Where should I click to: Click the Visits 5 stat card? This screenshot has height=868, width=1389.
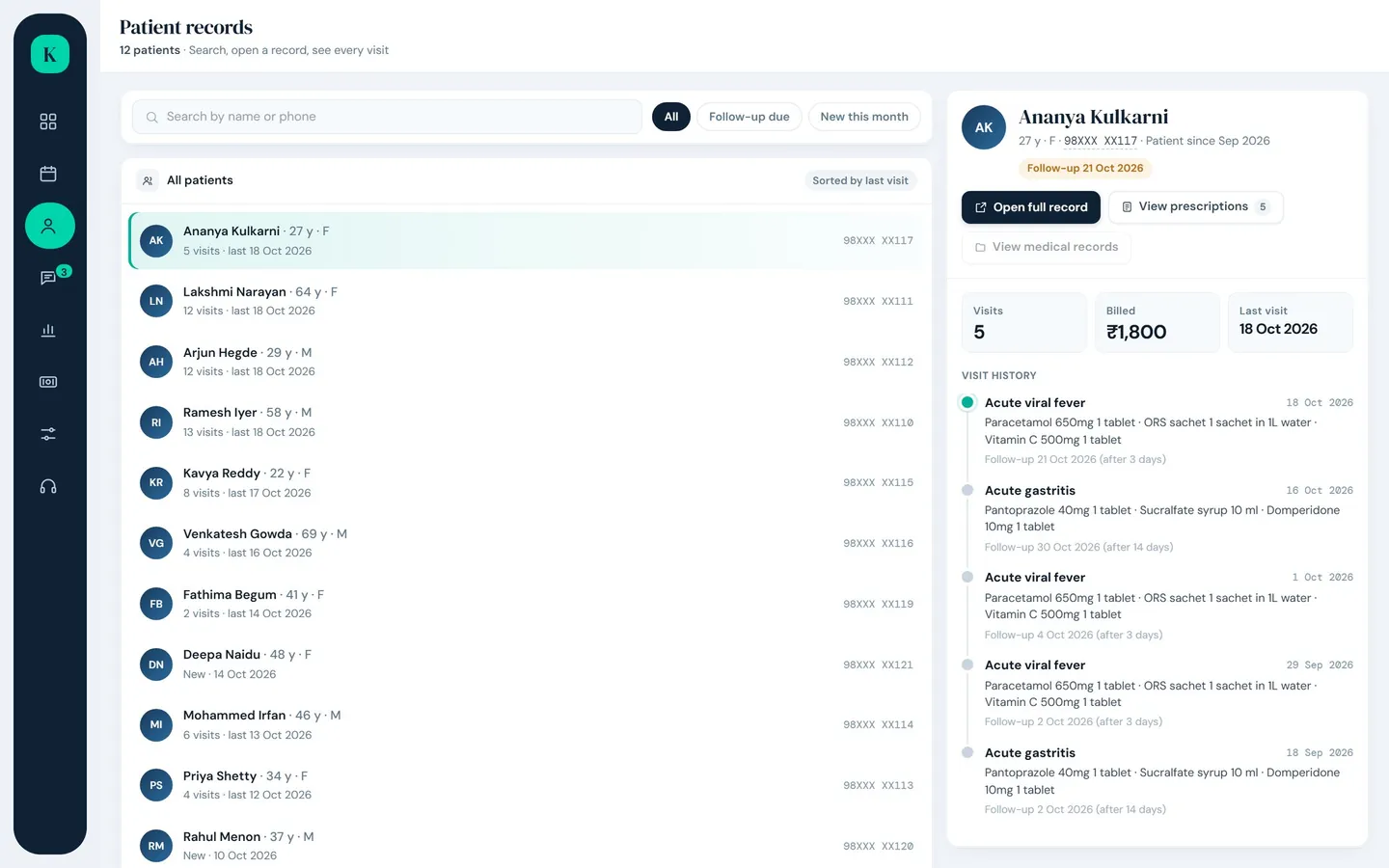[x=1024, y=322]
